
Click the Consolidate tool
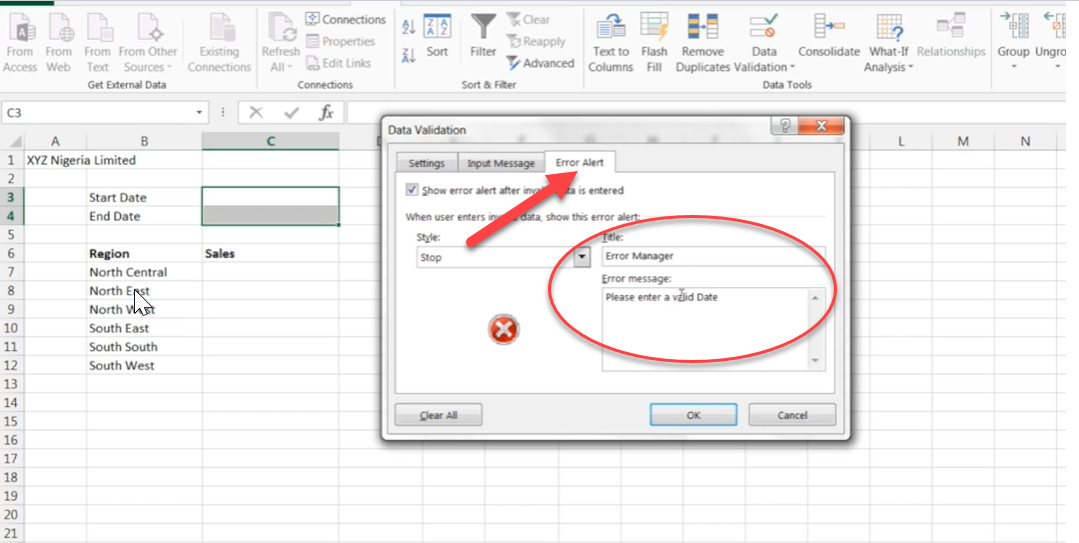point(829,36)
